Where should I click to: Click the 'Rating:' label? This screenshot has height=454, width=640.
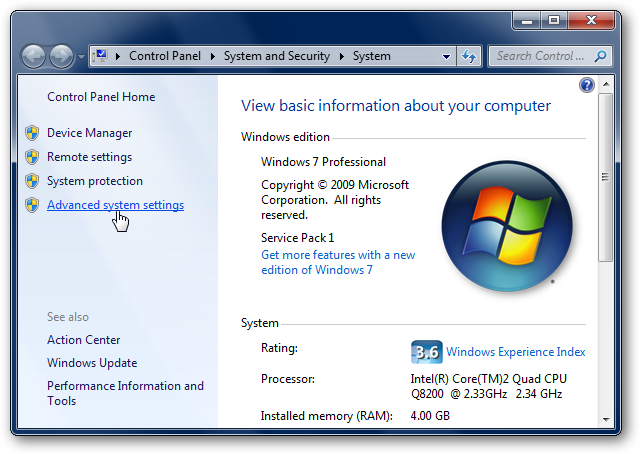[x=280, y=348]
